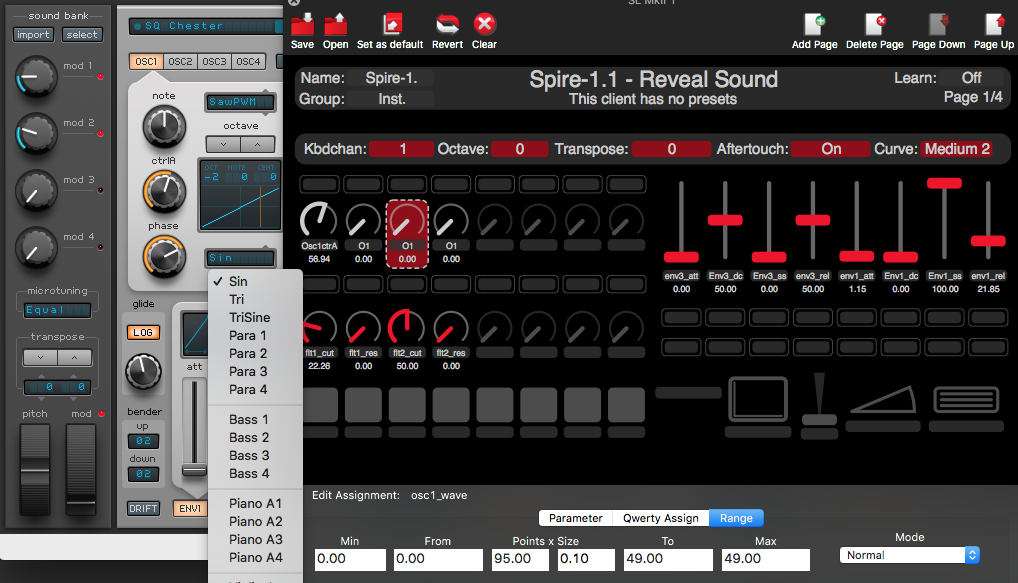Choose Tri from waveform menu
This screenshot has width=1018, height=583.
(x=255, y=299)
